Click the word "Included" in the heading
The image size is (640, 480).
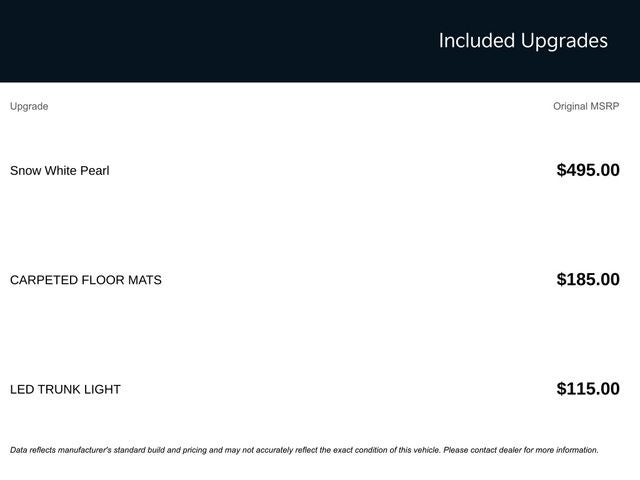[x=476, y=41]
